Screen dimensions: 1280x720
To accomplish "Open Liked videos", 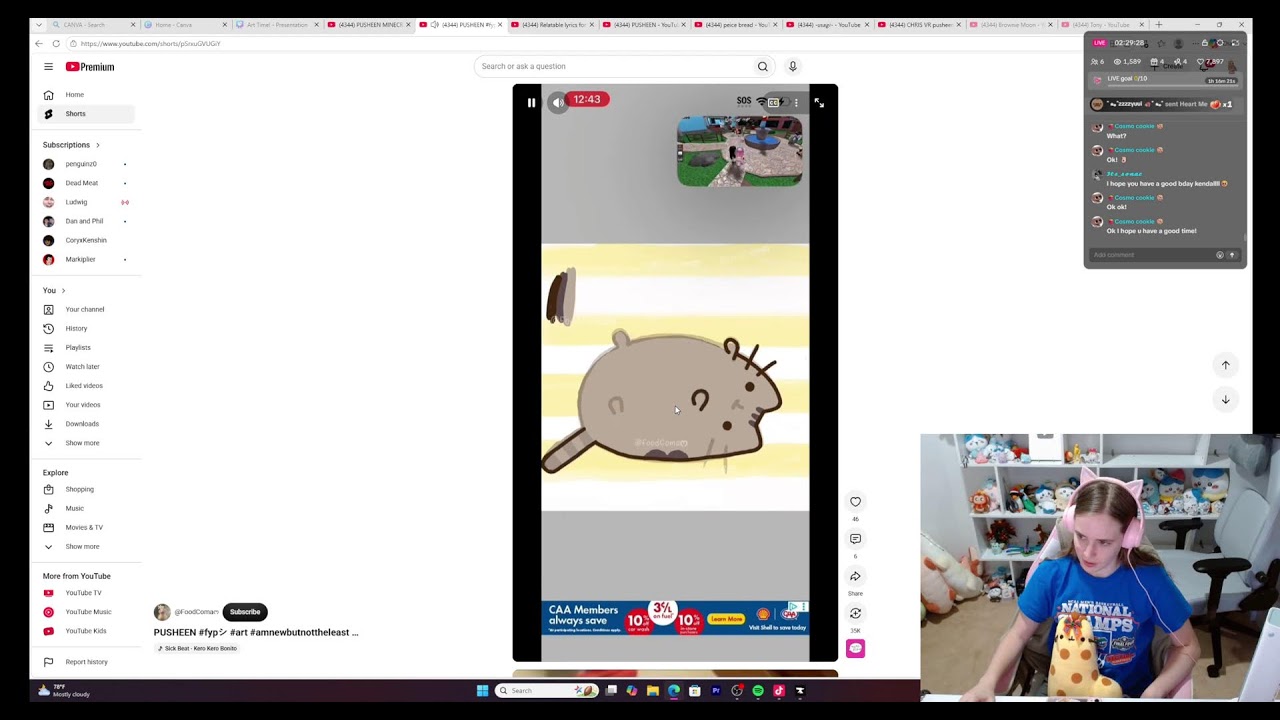I will [86, 386].
